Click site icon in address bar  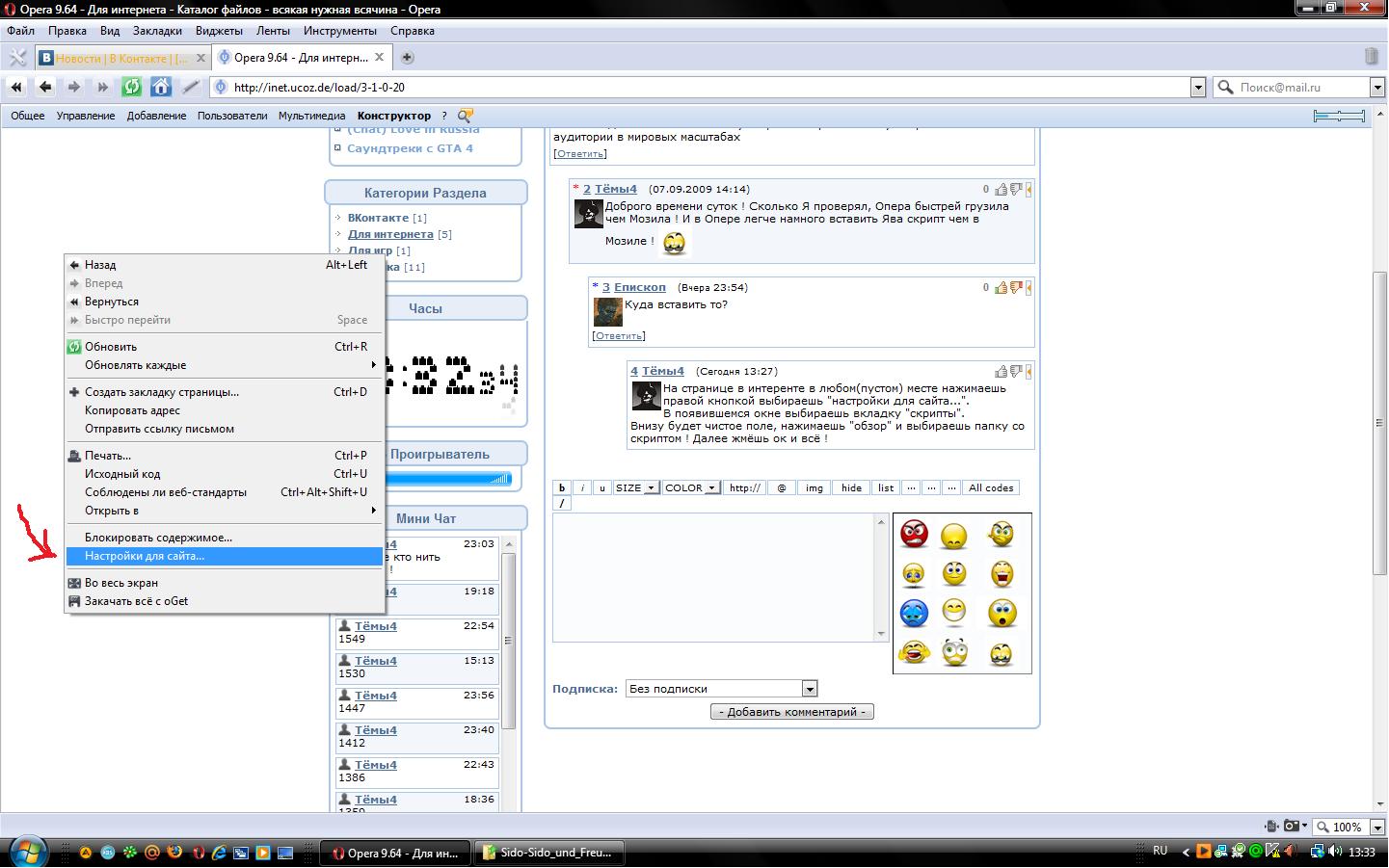pyautogui.click(x=221, y=87)
